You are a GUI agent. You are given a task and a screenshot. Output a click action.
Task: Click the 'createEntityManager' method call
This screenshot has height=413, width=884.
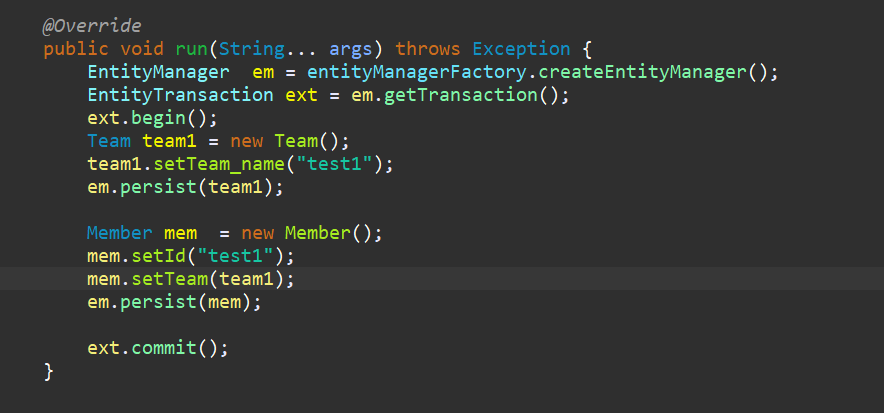pos(642,72)
